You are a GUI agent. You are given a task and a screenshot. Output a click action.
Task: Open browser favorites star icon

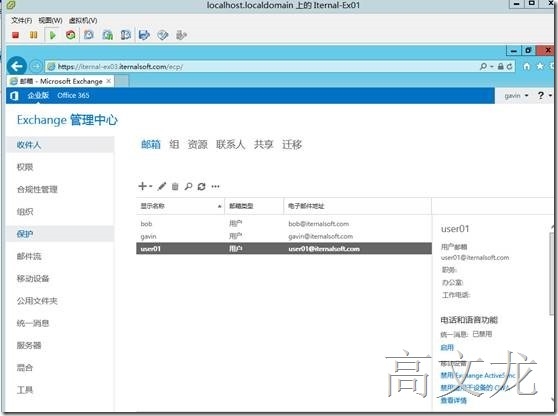coord(540,66)
